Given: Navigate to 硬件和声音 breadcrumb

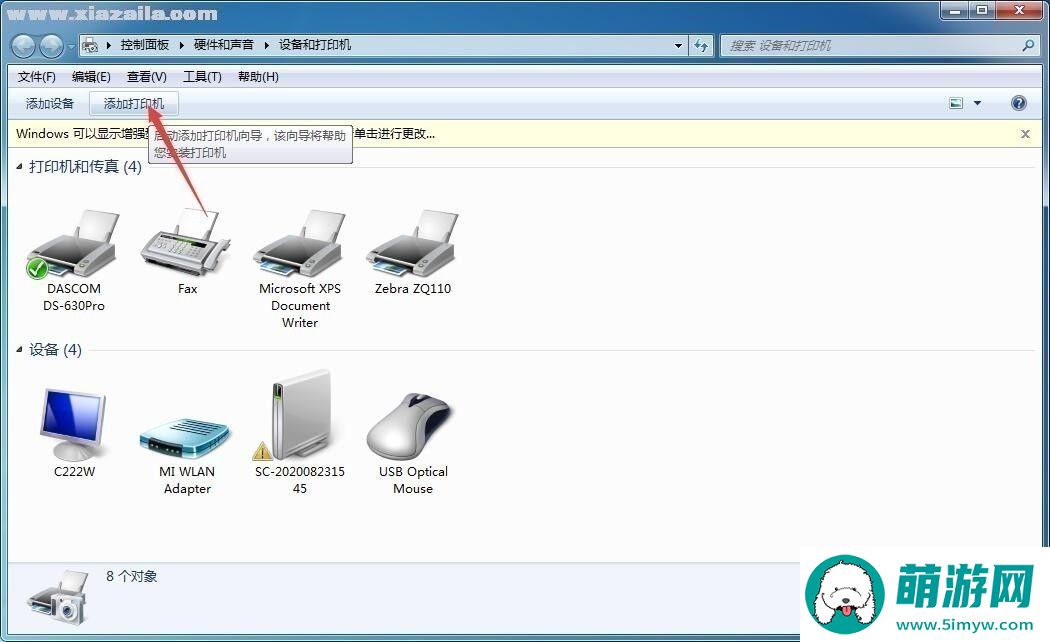Looking at the screenshot, I should tap(224, 46).
